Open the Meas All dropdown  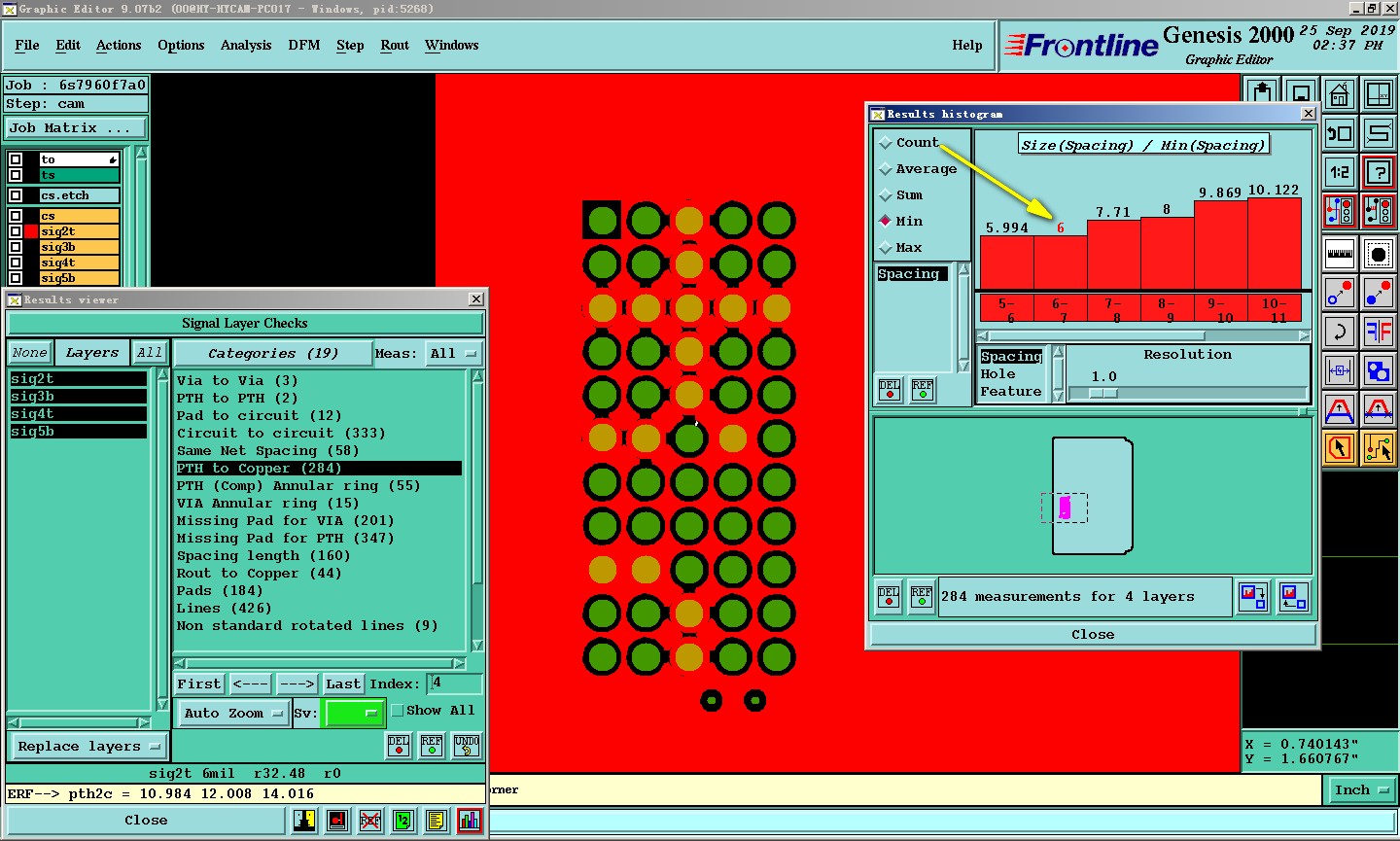[453, 353]
